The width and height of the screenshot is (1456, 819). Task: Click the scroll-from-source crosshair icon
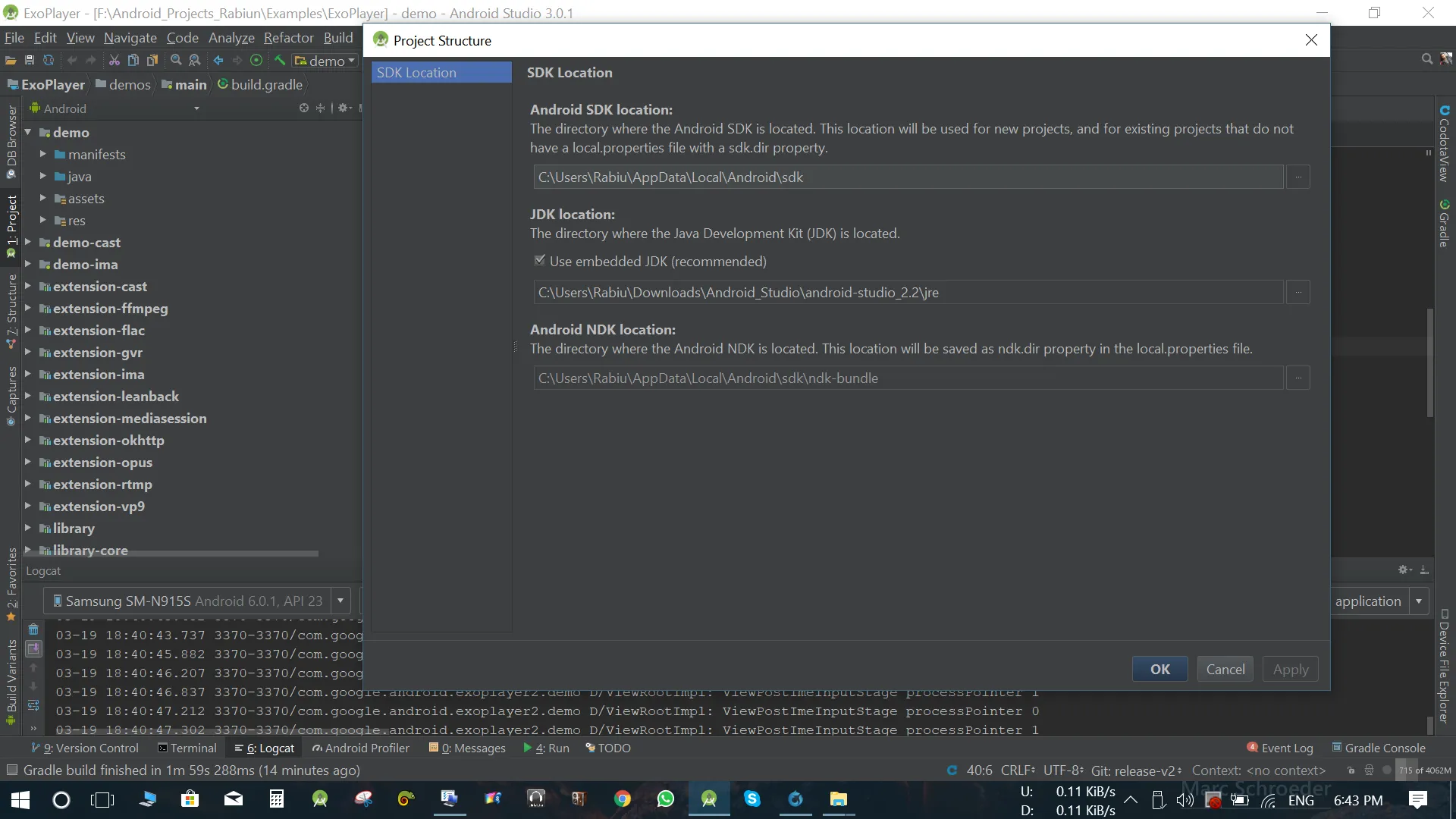click(304, 108)
